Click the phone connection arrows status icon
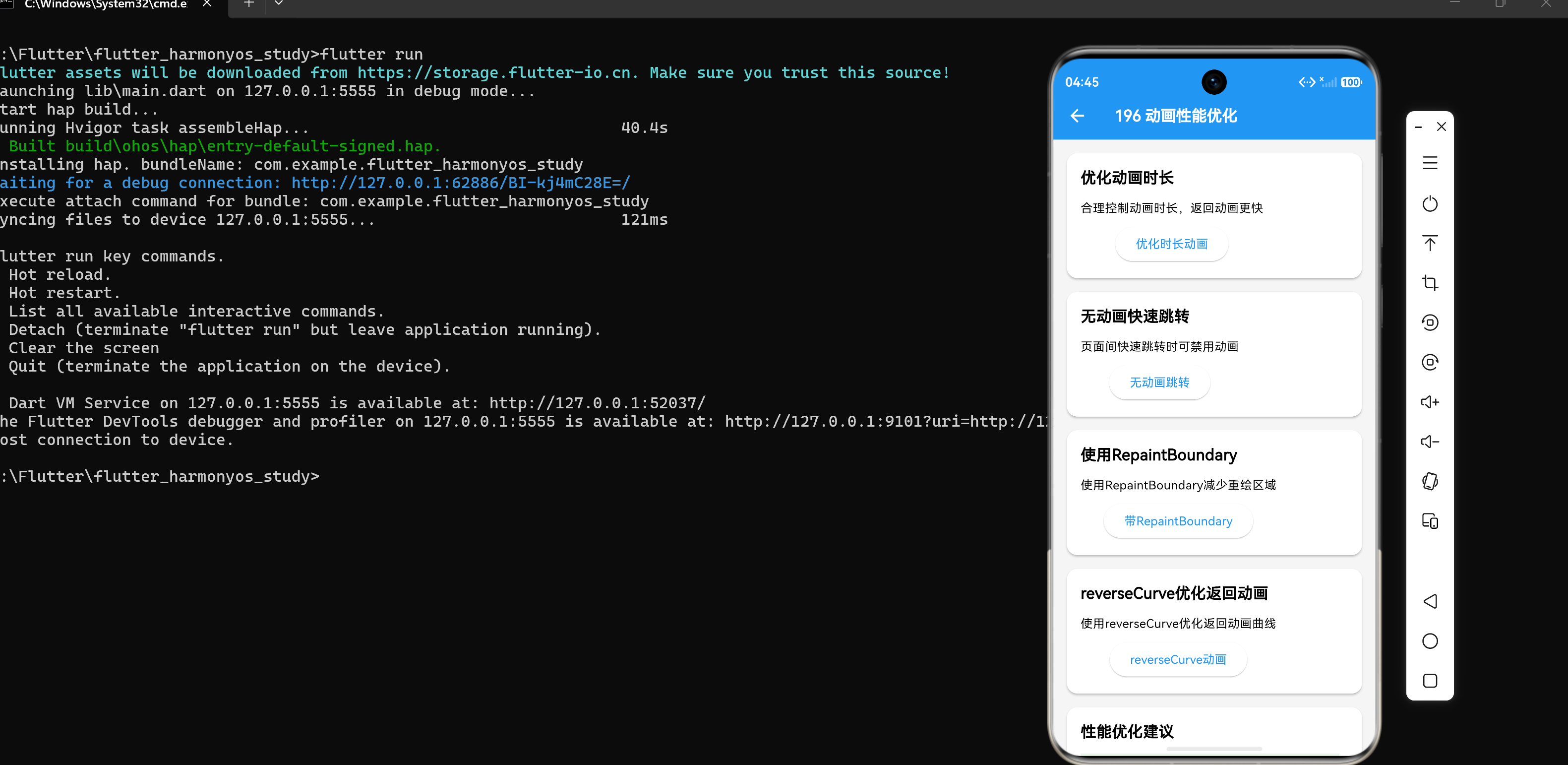 coord(1307,82)
